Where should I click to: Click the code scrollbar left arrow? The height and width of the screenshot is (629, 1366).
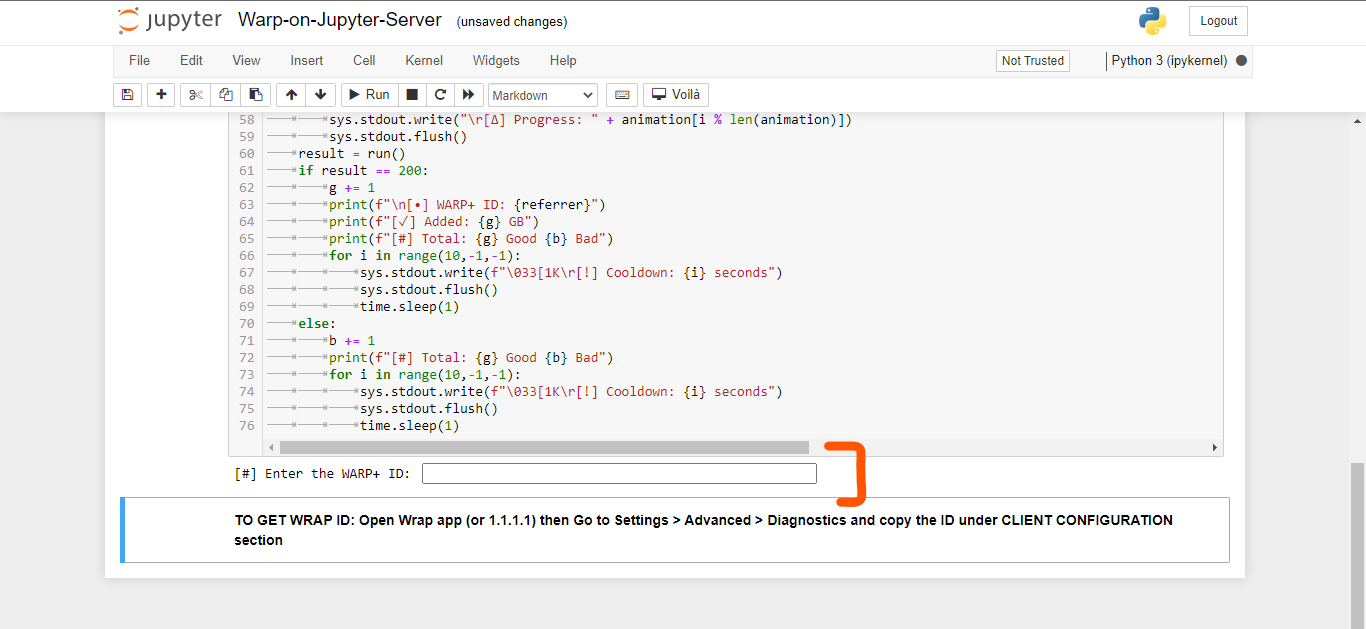270,448
